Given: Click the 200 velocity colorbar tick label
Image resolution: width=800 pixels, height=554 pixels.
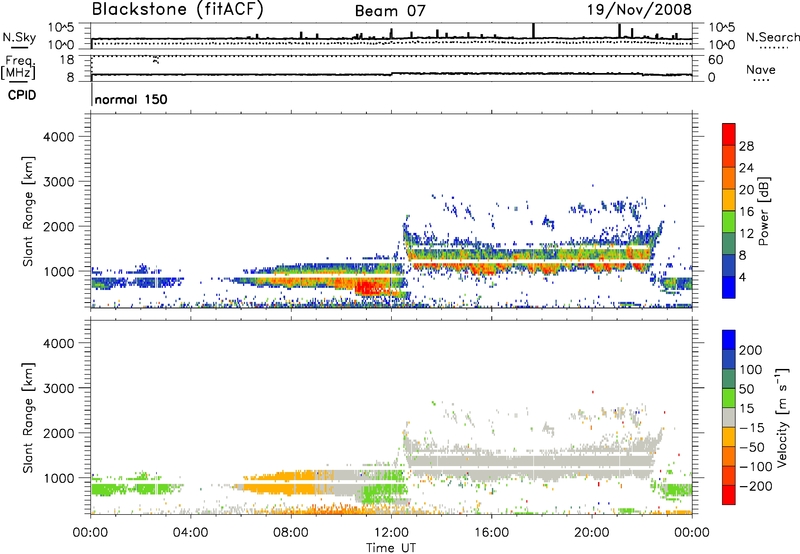Looking at the screenshot, I should 751,350.
